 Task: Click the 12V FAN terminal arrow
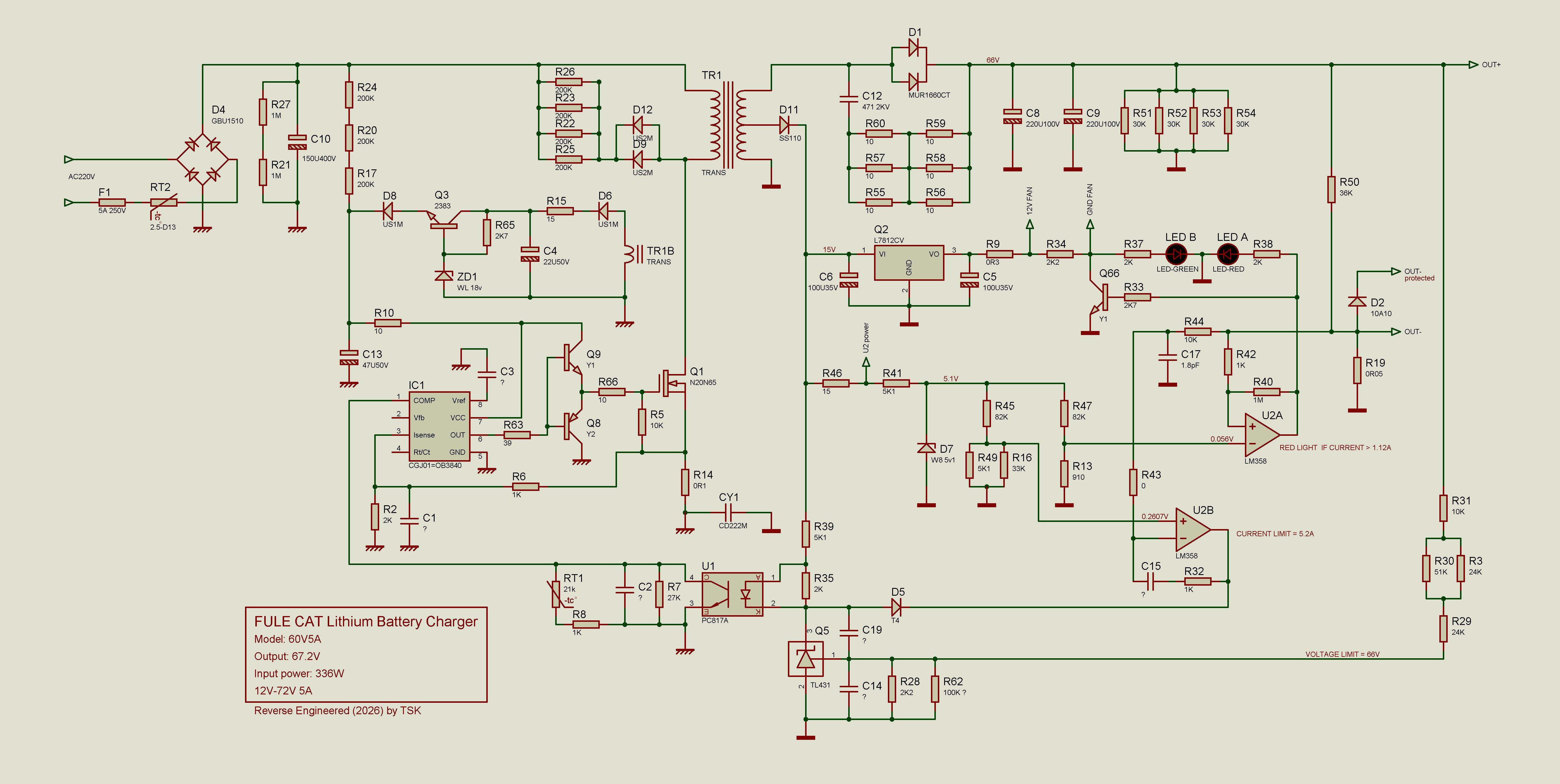pos(1029,224)
